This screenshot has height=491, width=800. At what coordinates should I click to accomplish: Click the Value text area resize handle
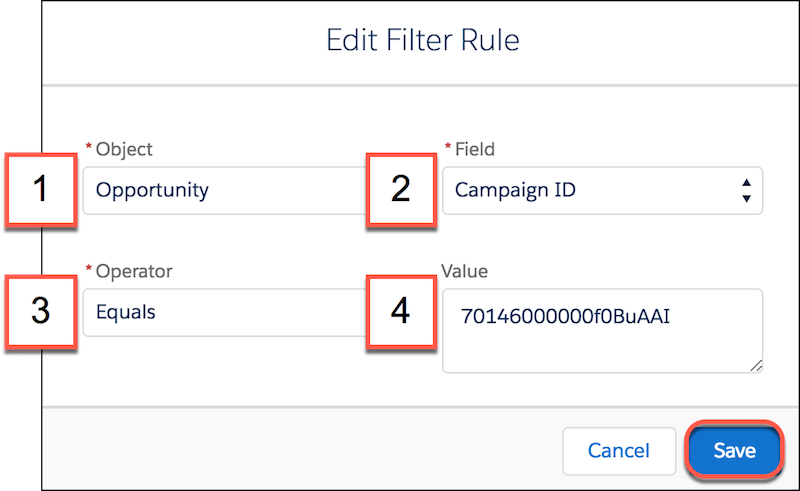(756, 365)
